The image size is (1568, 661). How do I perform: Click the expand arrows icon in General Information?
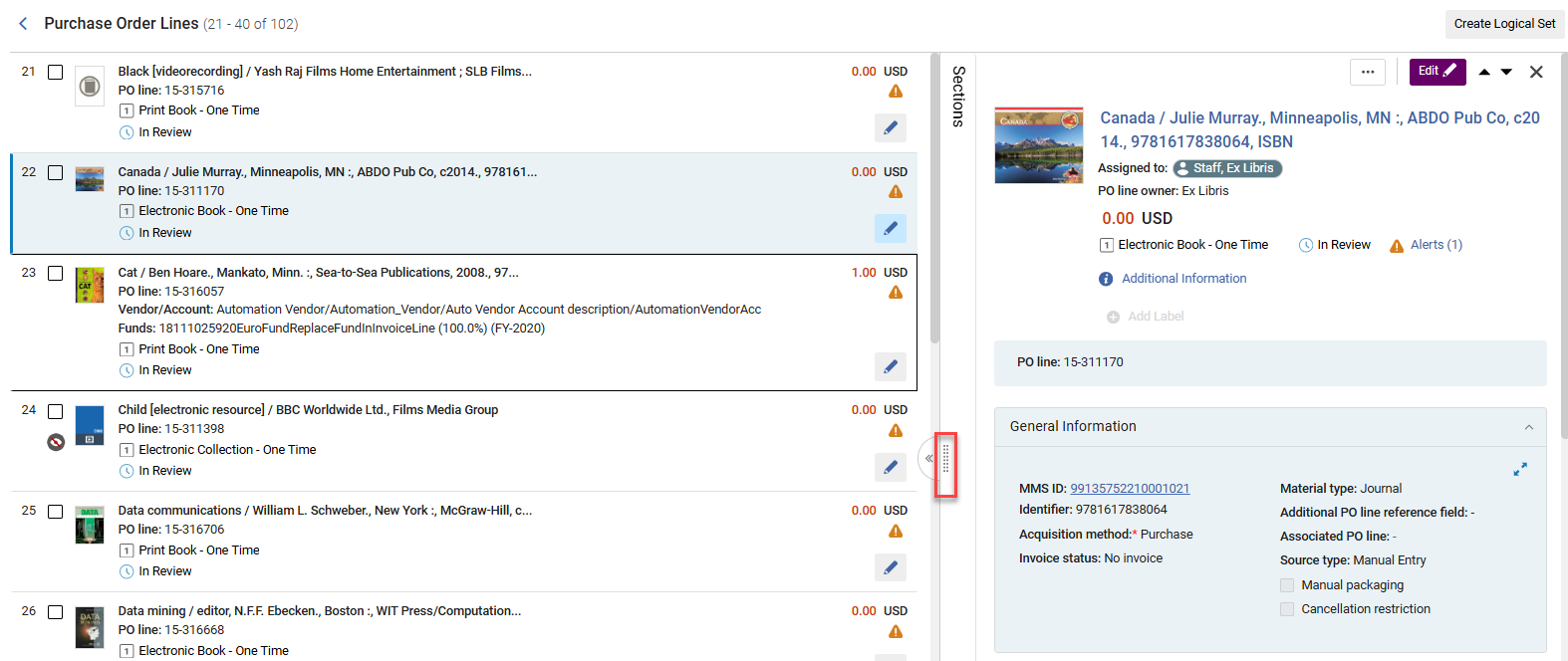click(x=1520, y=469)
